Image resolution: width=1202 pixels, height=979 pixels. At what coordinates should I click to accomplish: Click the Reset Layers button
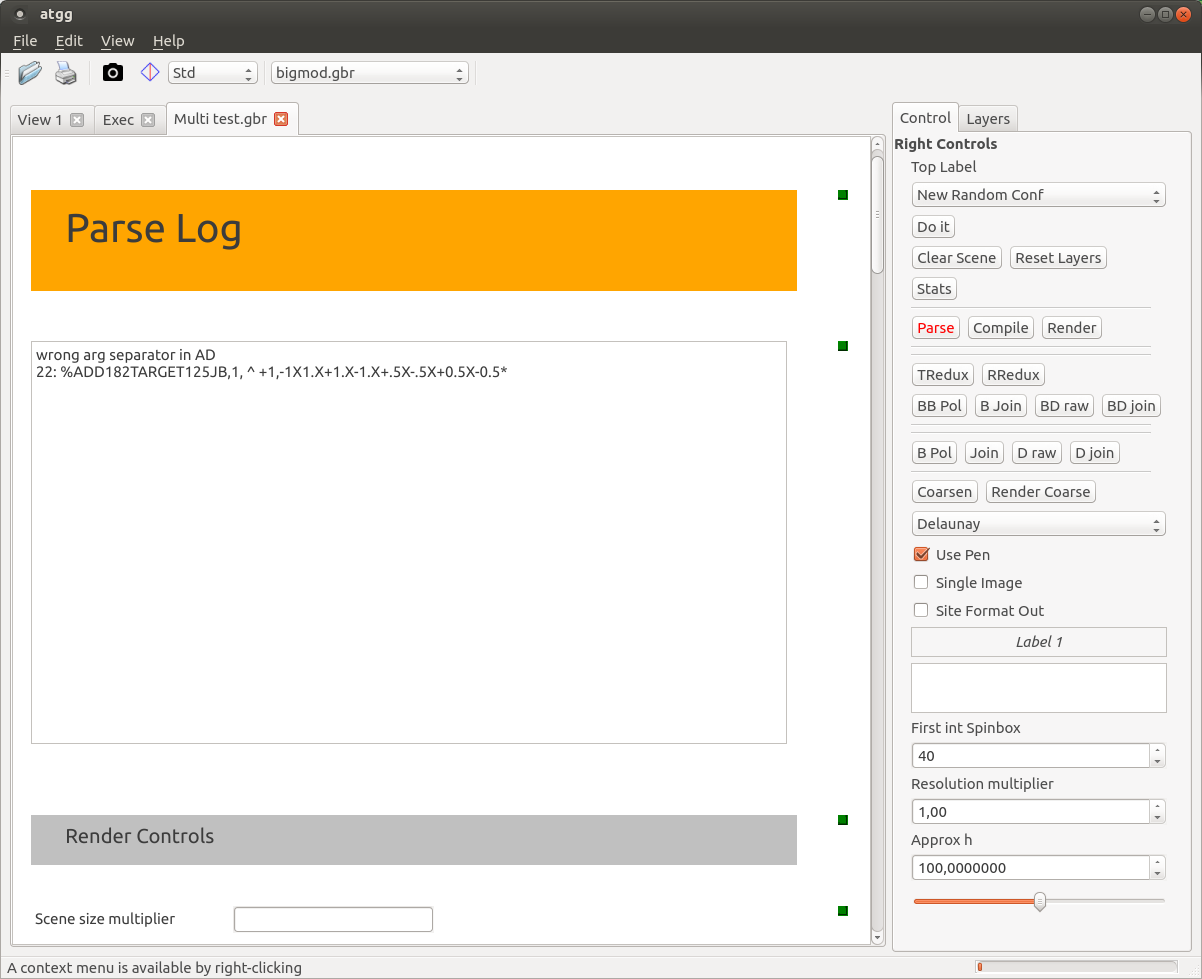[1058, 258]
